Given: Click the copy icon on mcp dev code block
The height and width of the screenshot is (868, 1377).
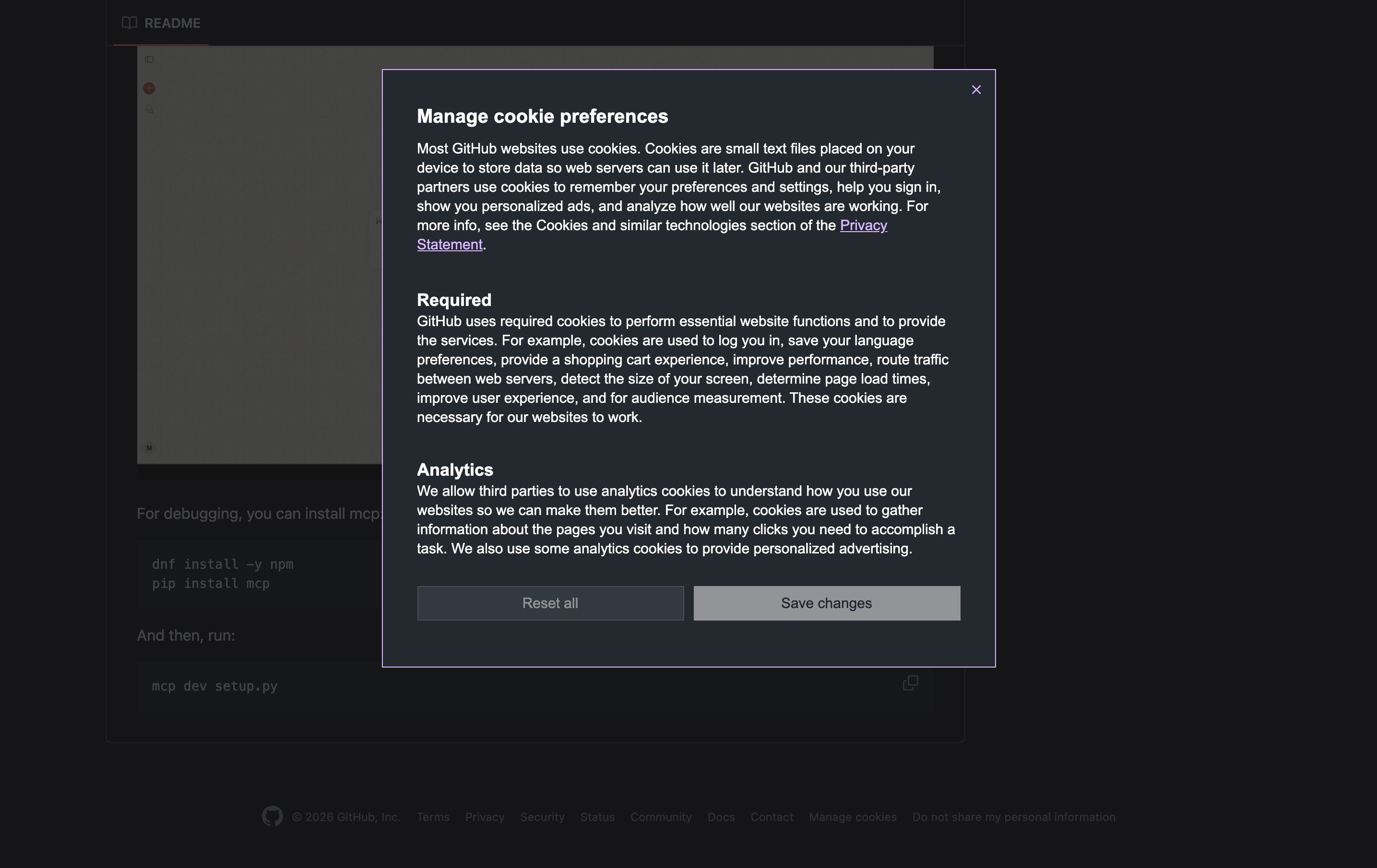Looking at the screenshot, I should click(x=910, y=683).
